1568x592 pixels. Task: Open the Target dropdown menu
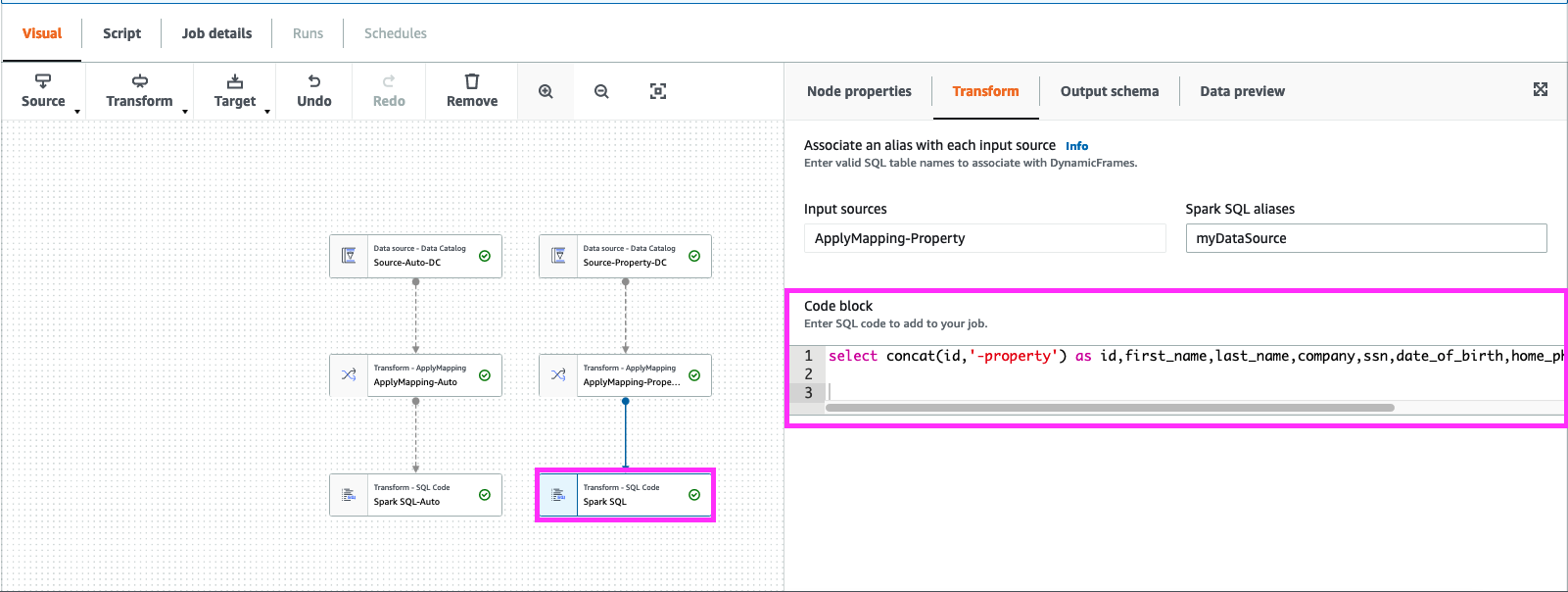[x=235, y=91]
